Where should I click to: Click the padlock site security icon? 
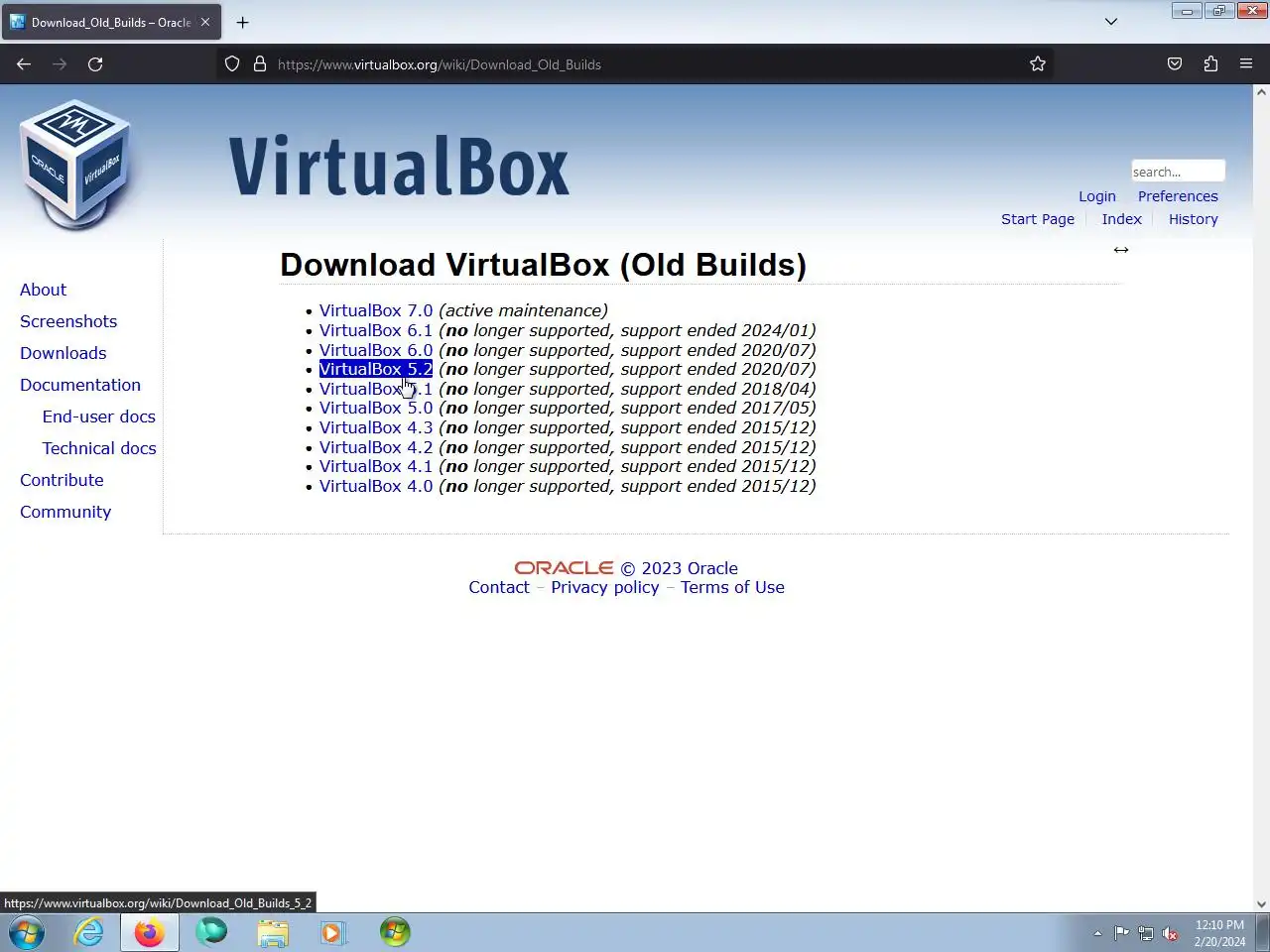pos(260,64)
